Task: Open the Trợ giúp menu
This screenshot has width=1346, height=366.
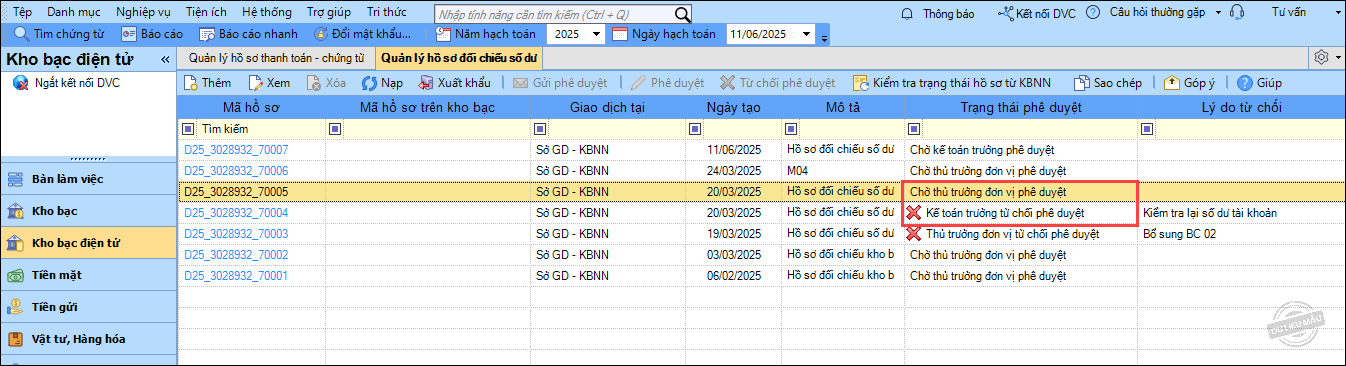Action: 329,13
